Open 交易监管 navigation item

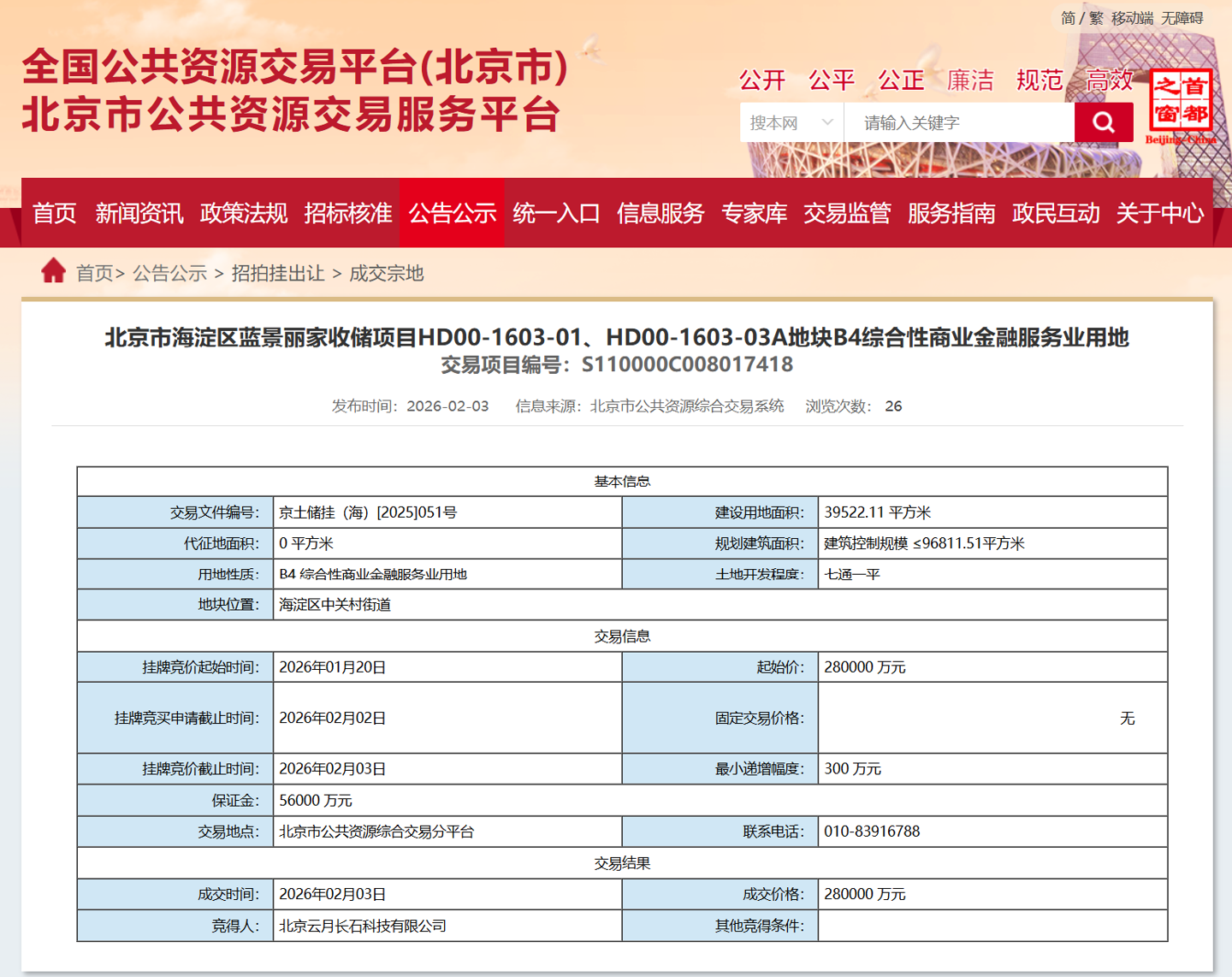point(847,213)
